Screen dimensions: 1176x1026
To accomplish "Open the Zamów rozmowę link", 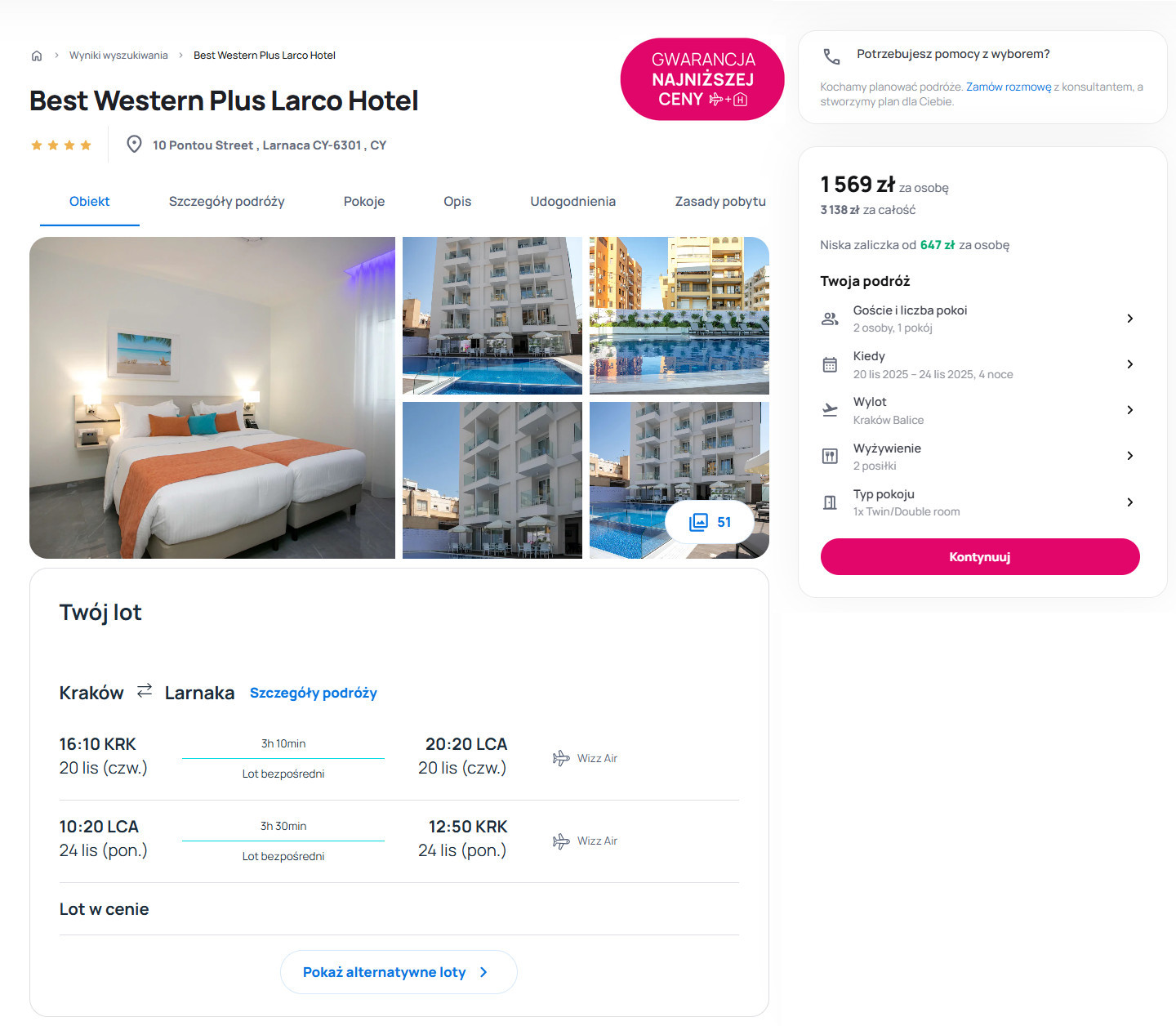I will 1009,87.
